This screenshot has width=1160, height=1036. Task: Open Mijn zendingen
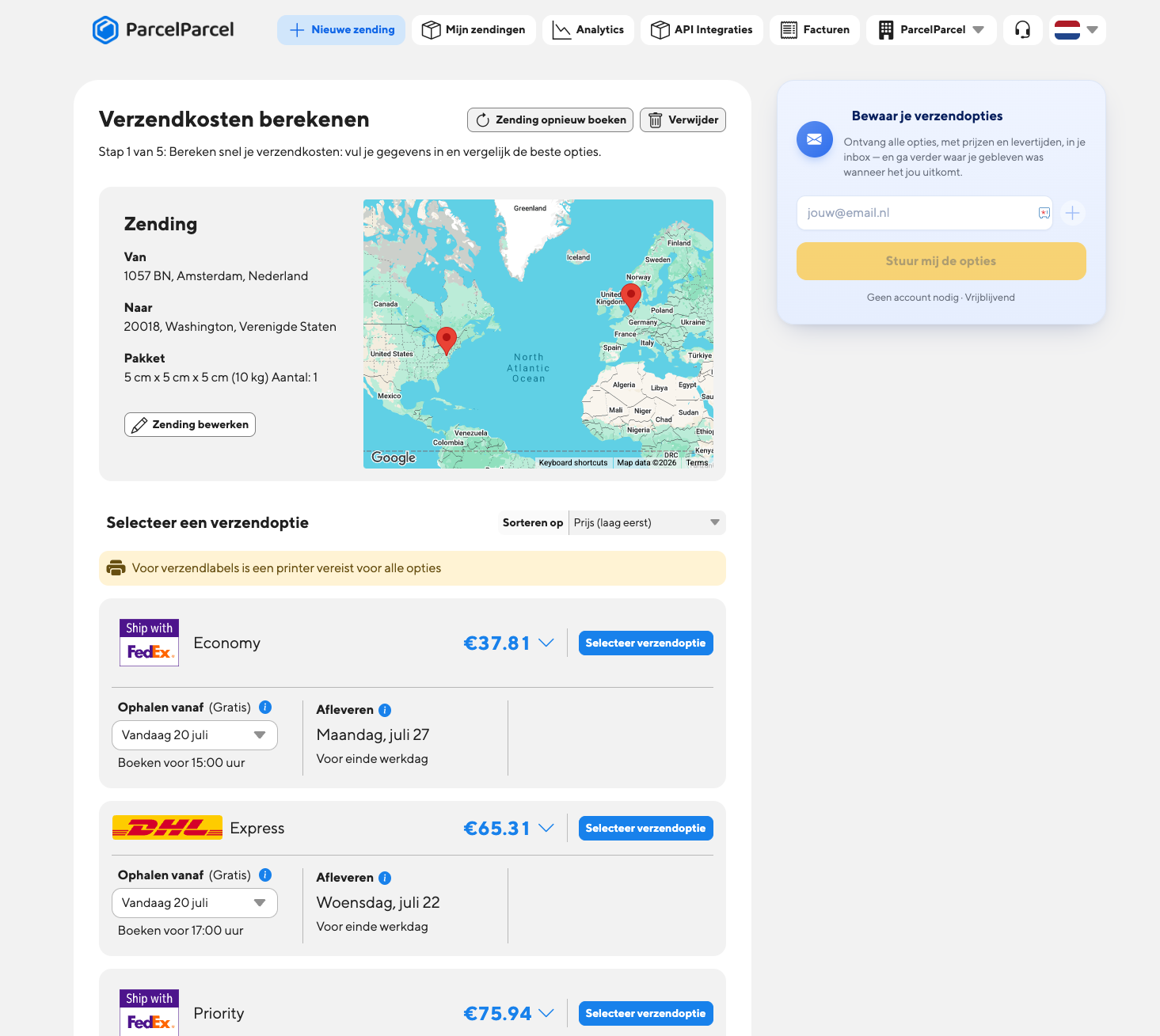[474, 30]
